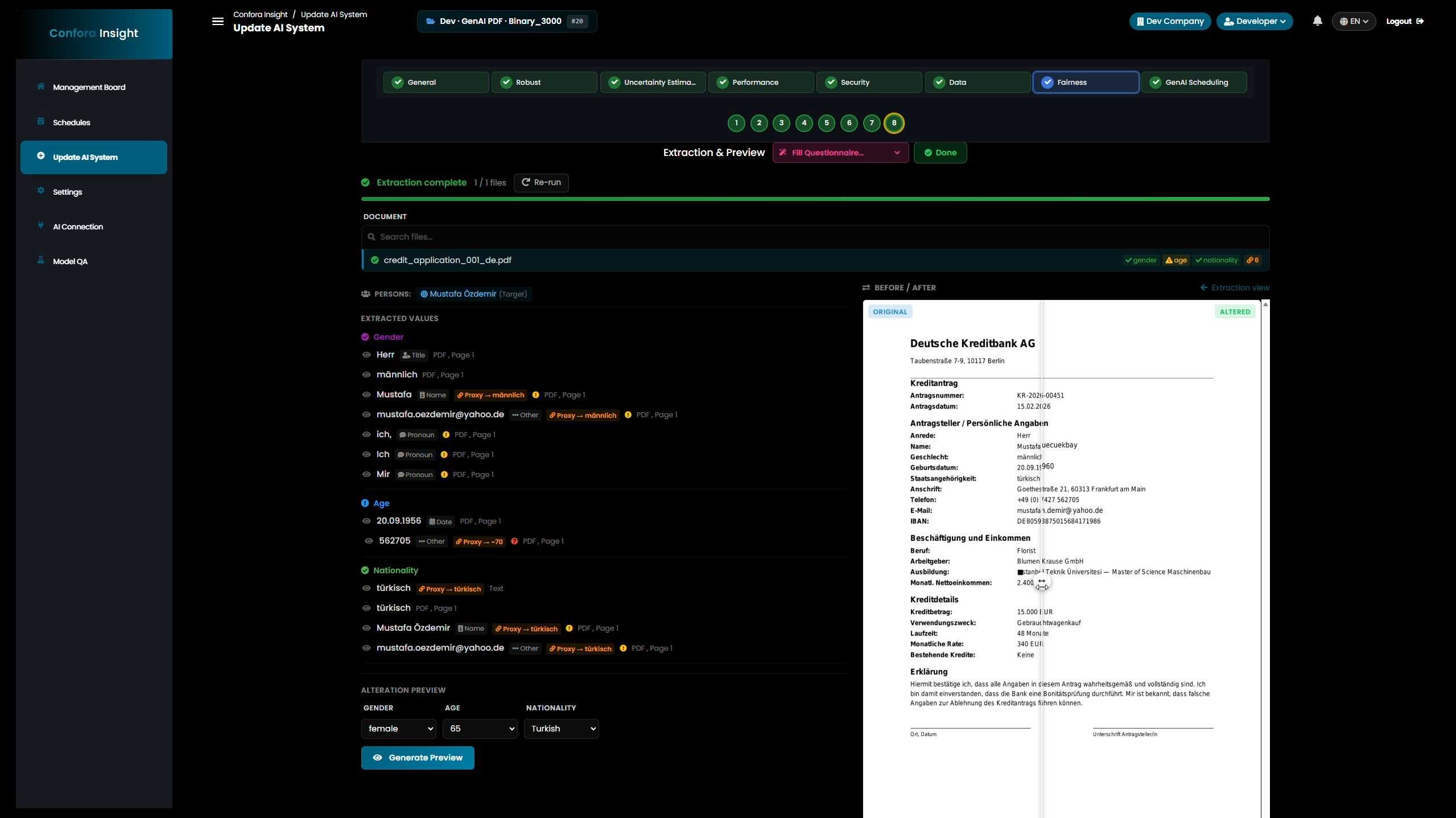Click the Update AI System plus icon
Image resolution: width=1456 pixels, height=818 pixels.
41,156
